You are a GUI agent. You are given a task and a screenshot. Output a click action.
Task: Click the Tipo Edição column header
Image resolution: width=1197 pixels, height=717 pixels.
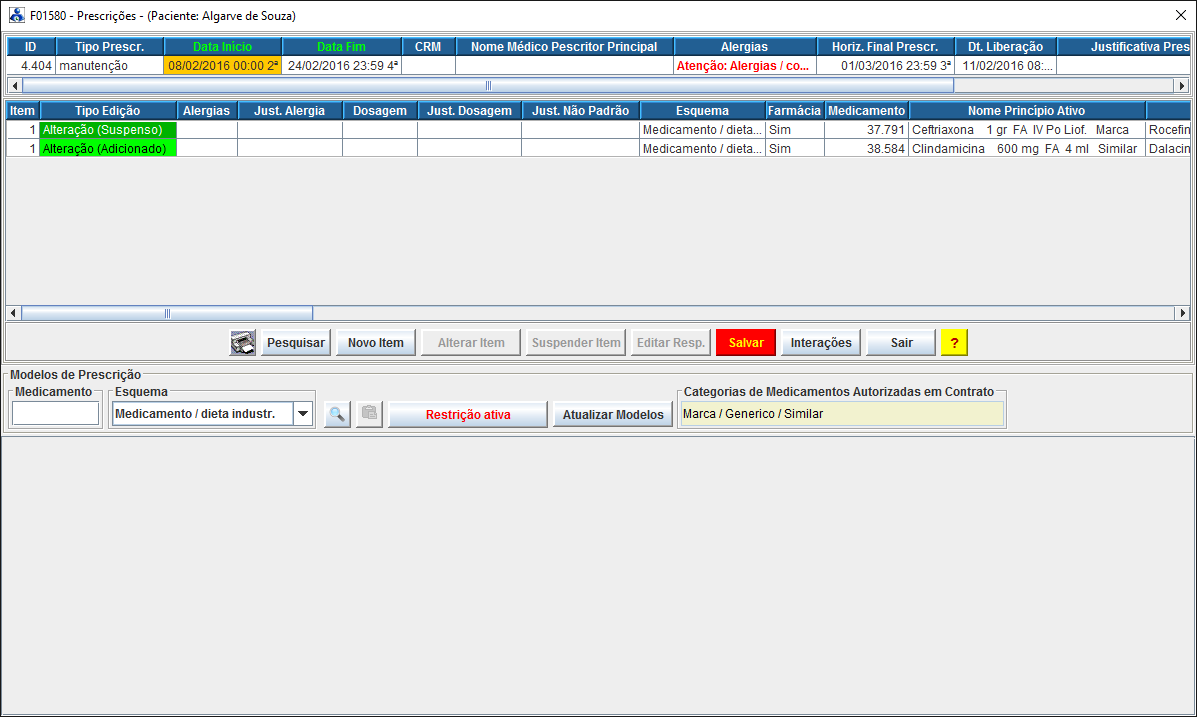click(108, 111)
